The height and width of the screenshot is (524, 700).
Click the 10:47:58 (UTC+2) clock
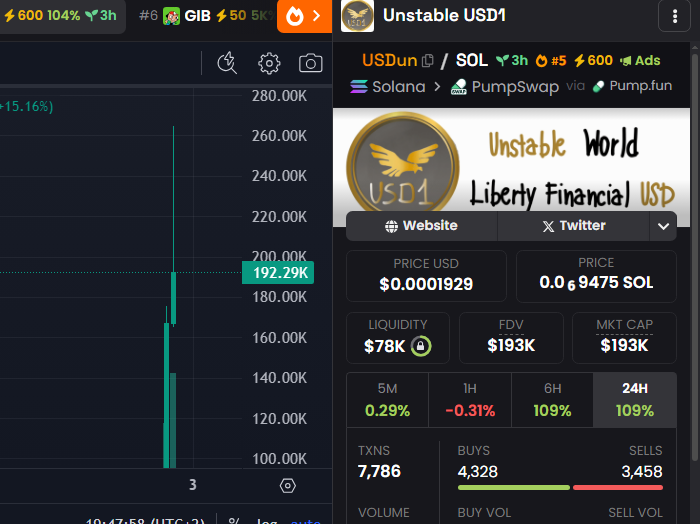(145, 520)
